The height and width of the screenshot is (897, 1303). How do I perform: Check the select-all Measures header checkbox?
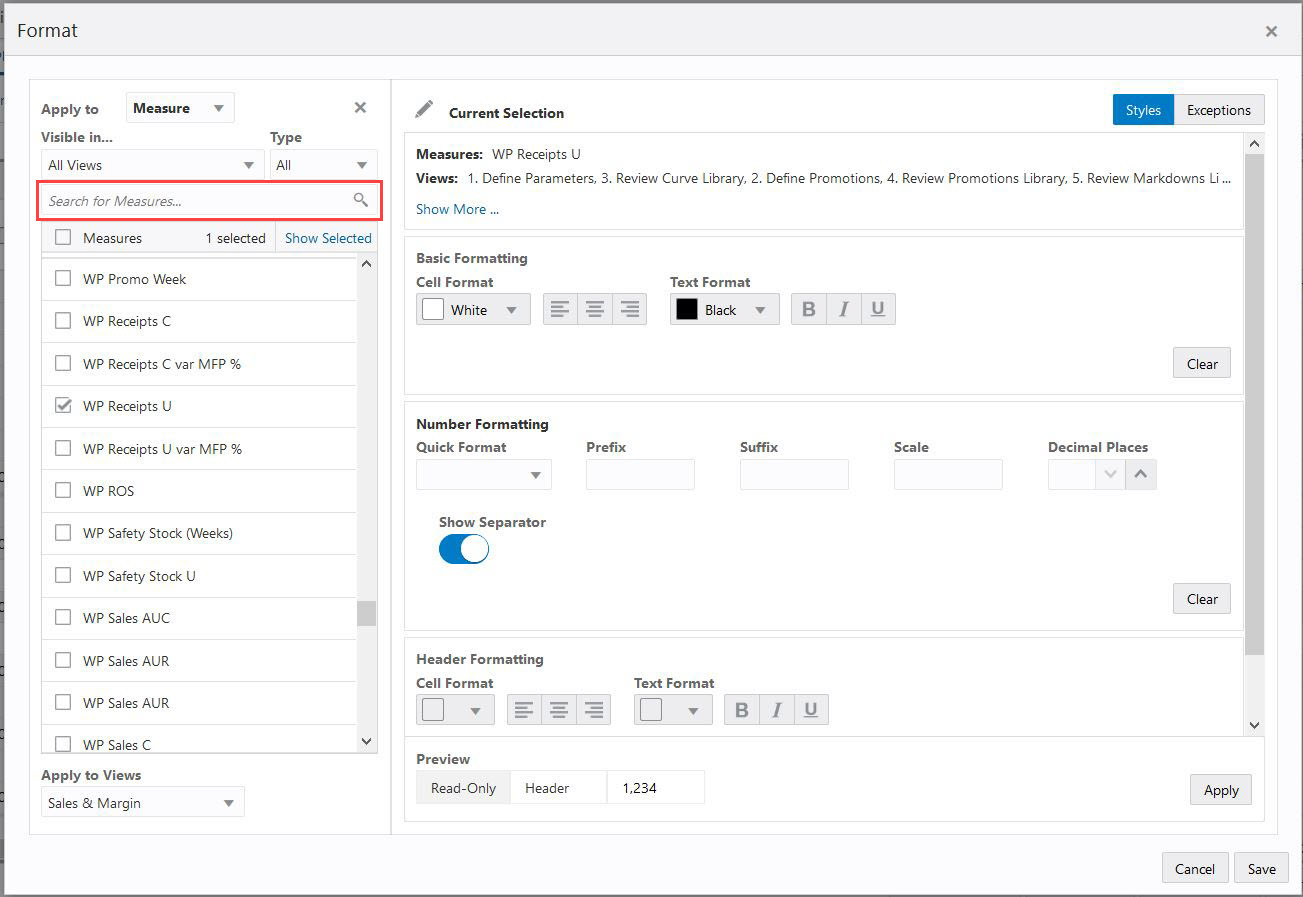point(63,238)
